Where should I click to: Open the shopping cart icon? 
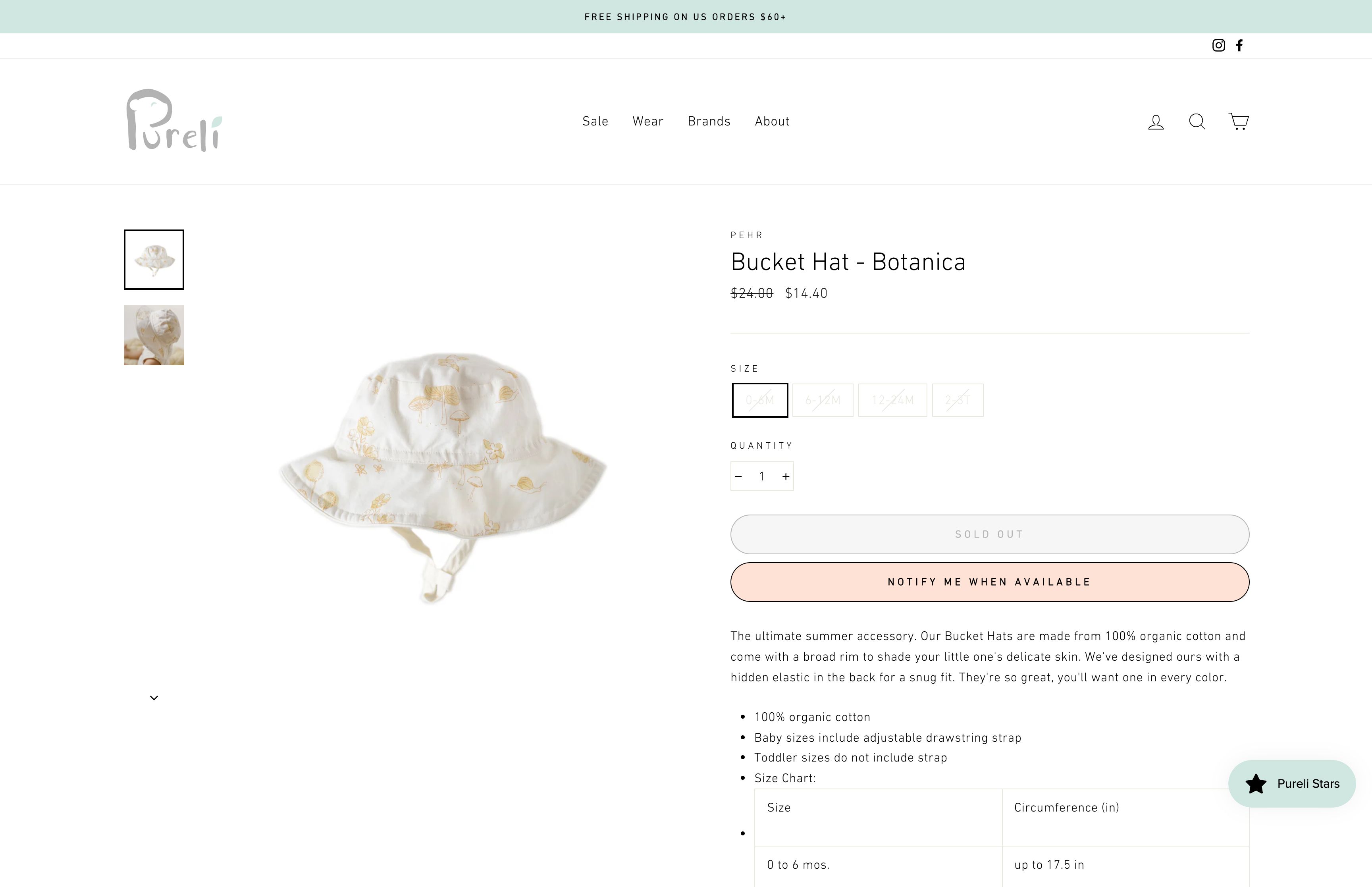(1239, 121)
